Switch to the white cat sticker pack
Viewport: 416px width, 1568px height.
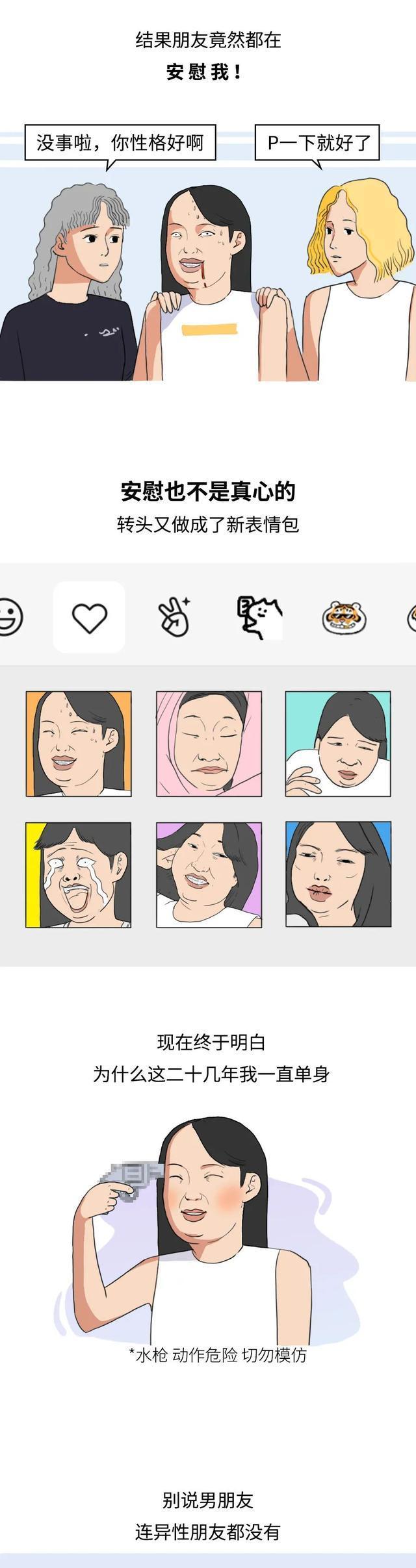(259, 617)
